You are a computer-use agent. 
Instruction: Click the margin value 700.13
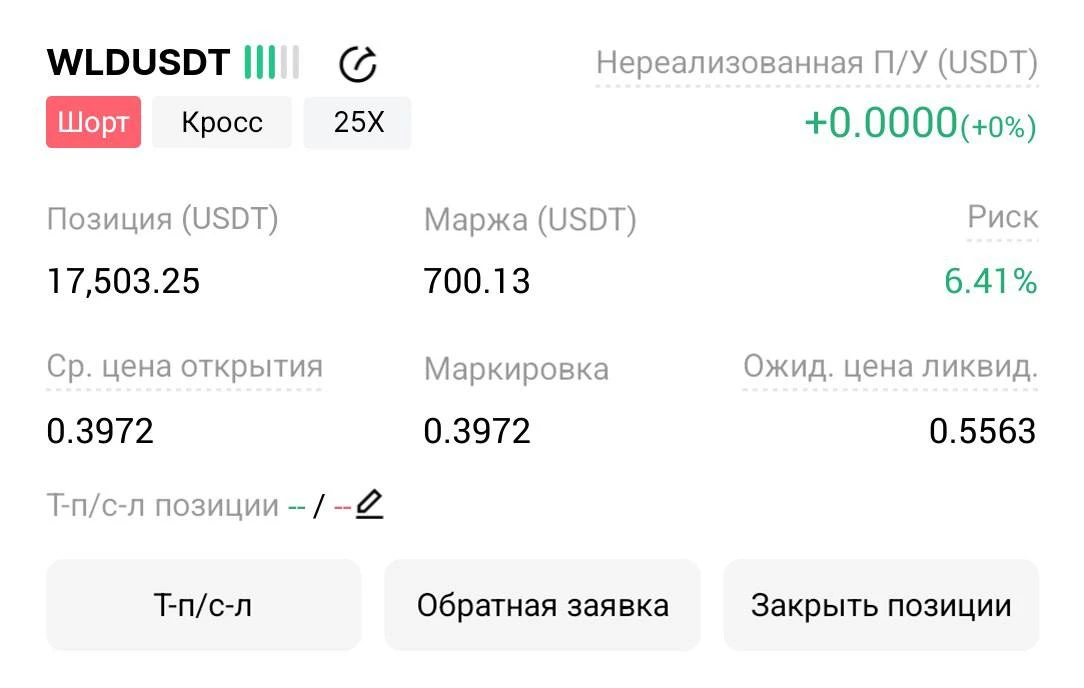coord(476,281)
